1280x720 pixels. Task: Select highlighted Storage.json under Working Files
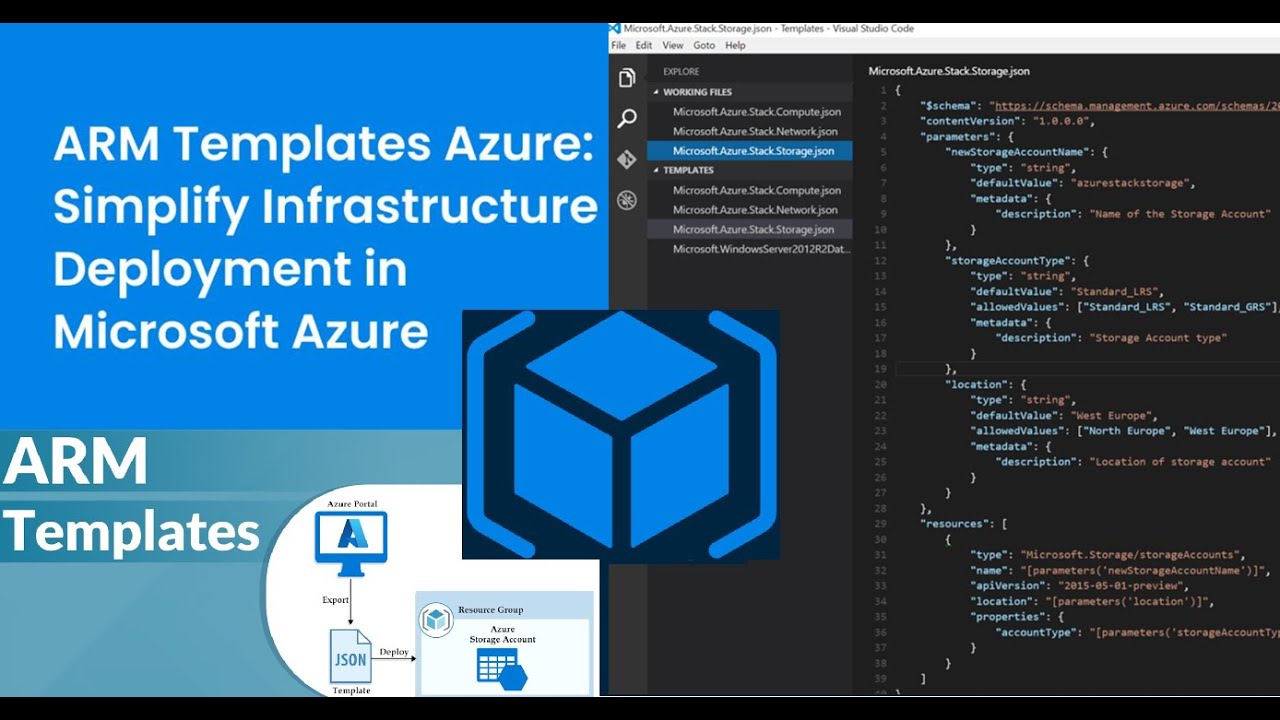[750, 151]
